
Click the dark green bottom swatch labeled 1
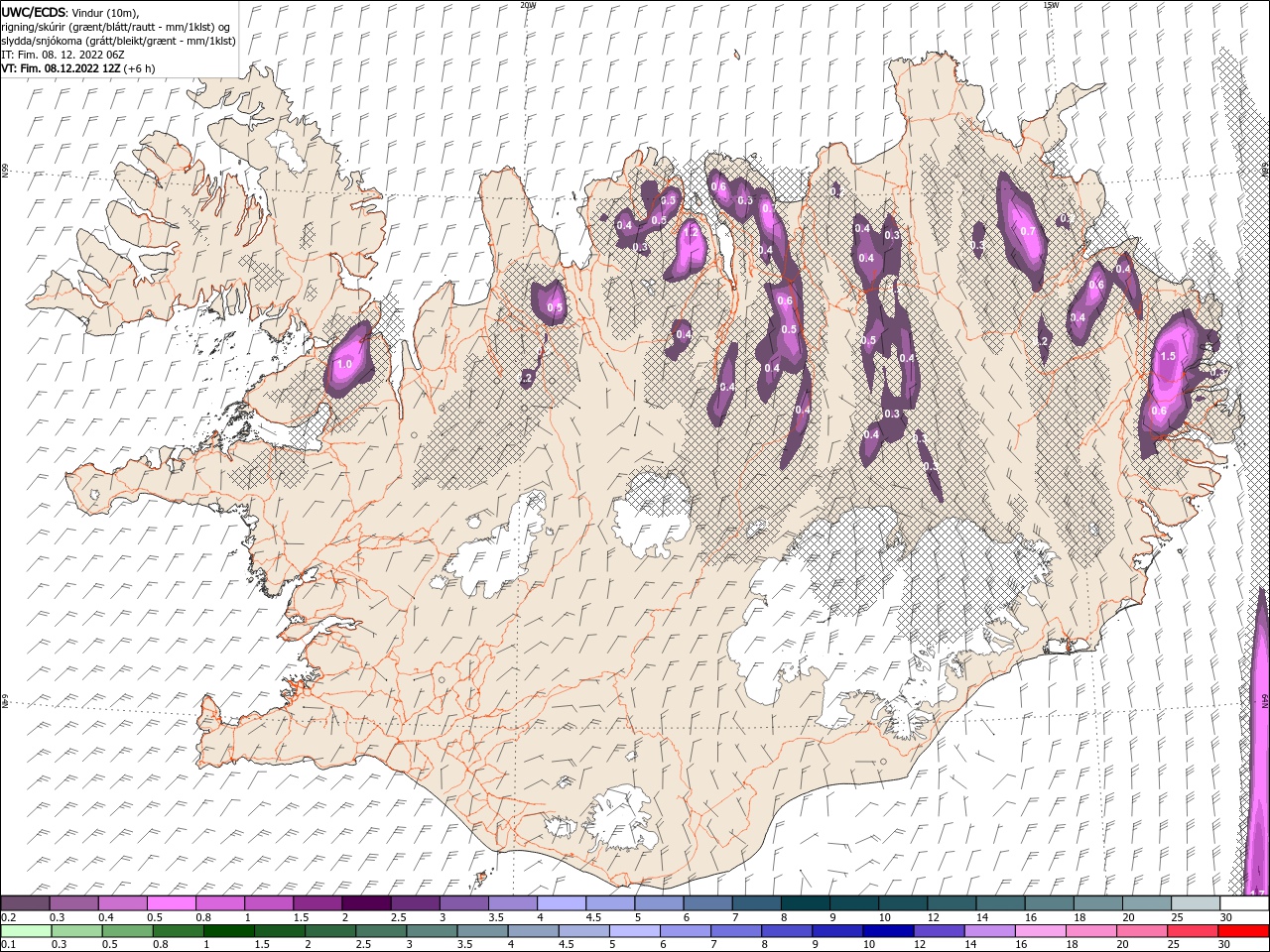pos(228,931)
